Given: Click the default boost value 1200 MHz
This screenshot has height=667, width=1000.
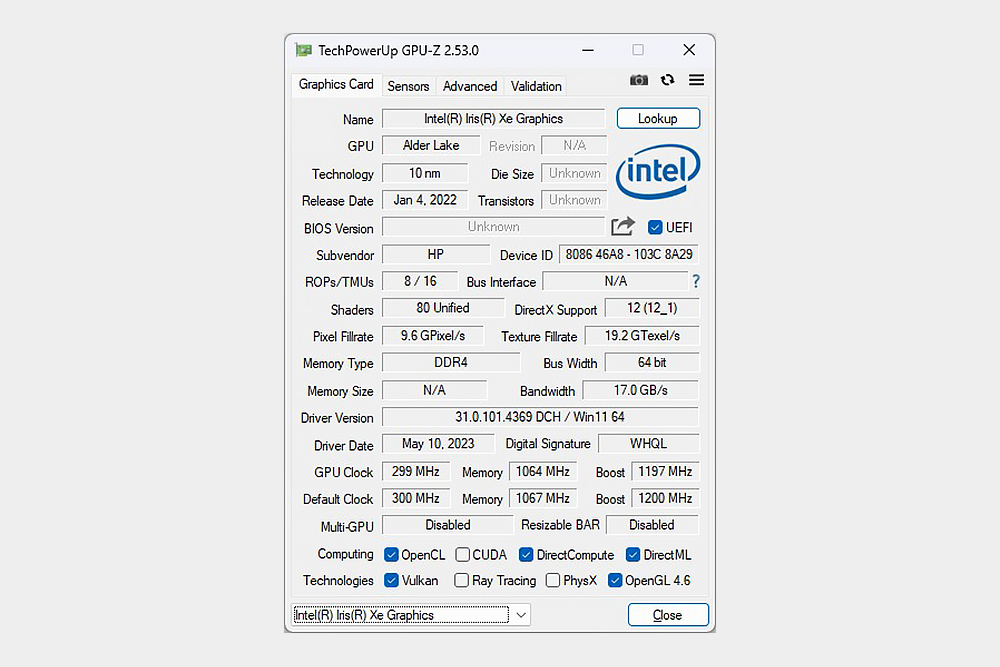Looking at the screenshot, I should pos(665,498).
